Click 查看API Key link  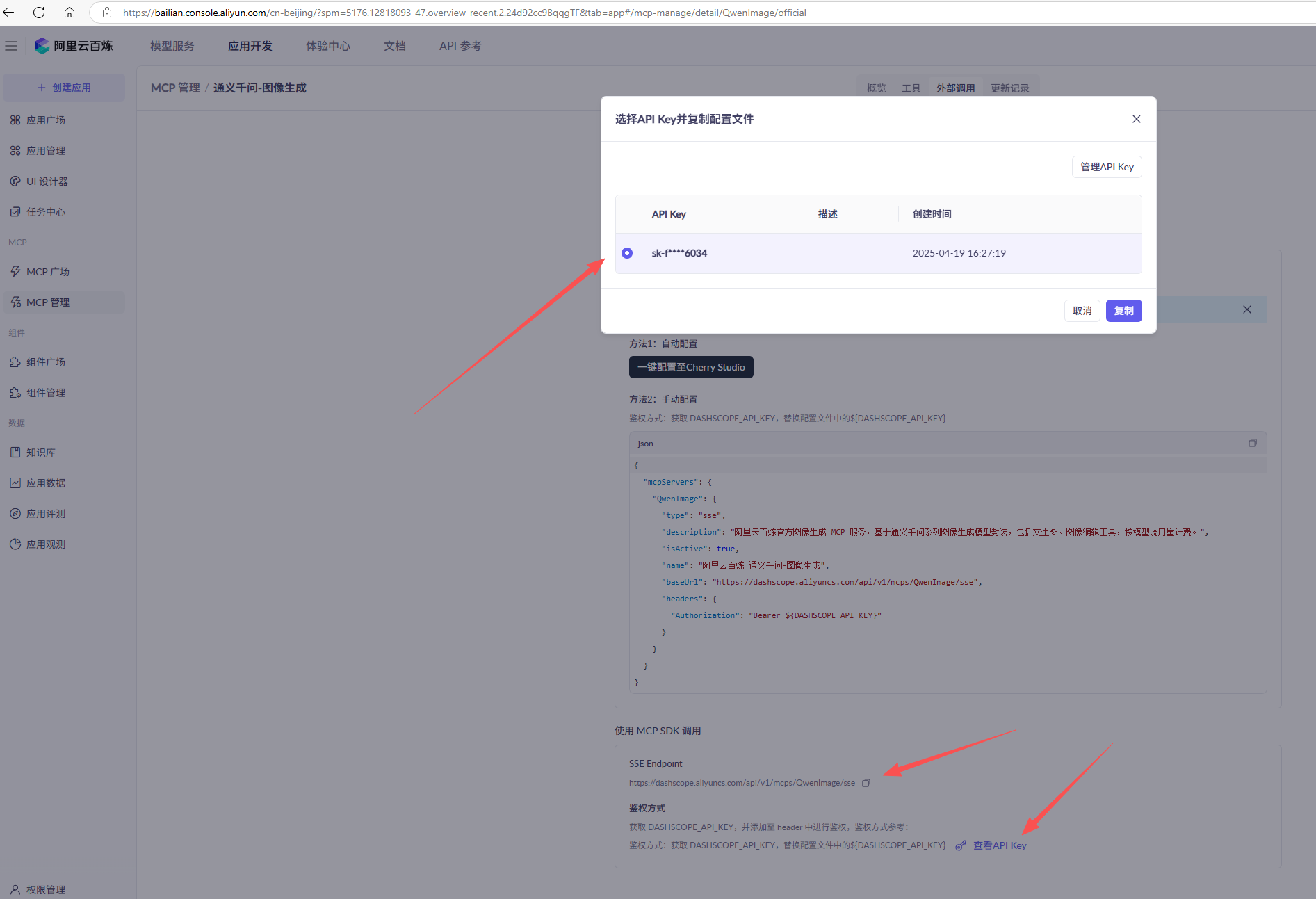click(999, 845)
